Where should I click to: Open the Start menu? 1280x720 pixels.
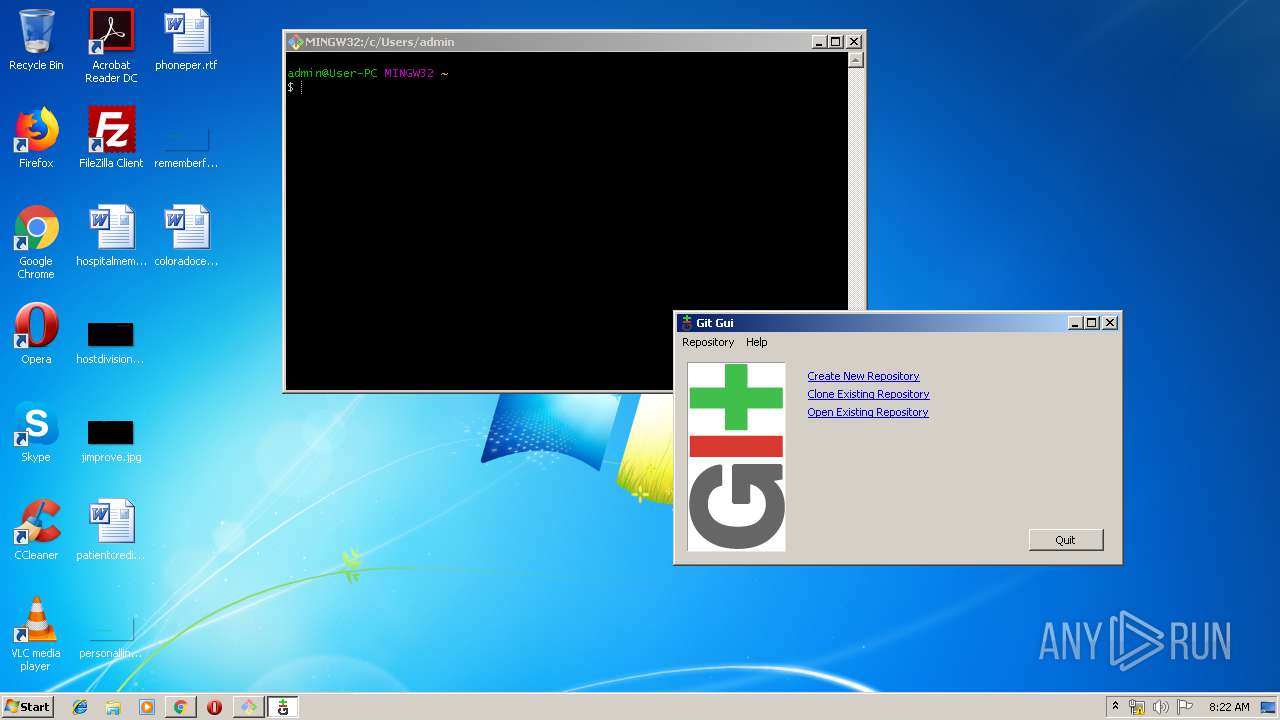pos(27,707)
